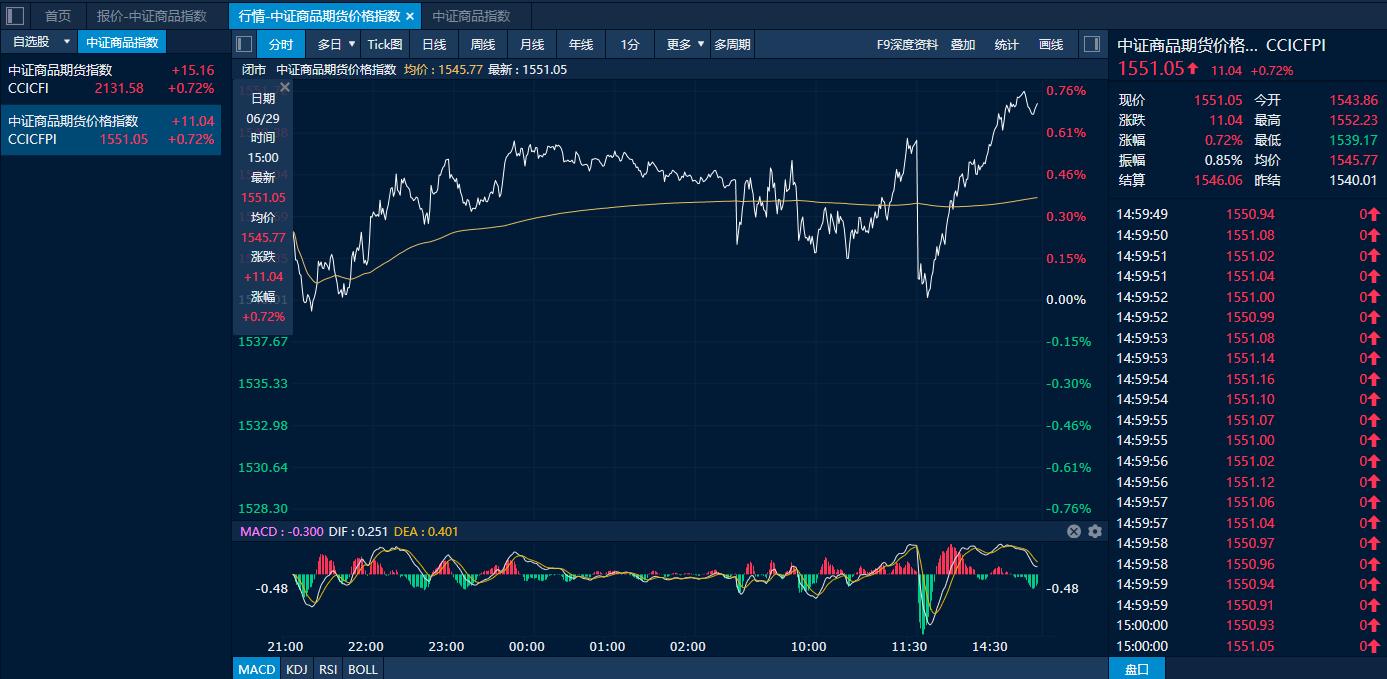The height and width of the screenshot is (679, 1387).
Task: Switch to the 报价-中证商品指数 tab
Action: click(152, 16)
